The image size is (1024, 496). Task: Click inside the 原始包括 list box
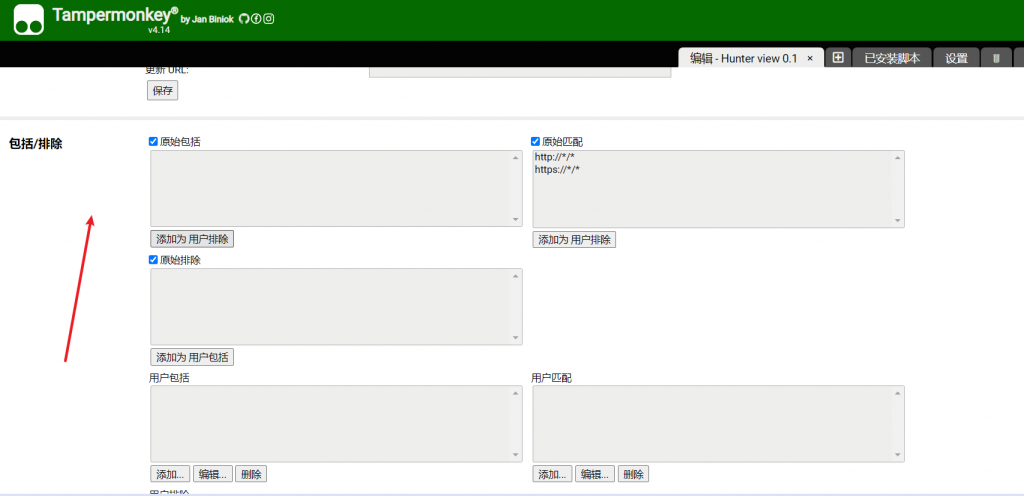(x=336, y=189)
